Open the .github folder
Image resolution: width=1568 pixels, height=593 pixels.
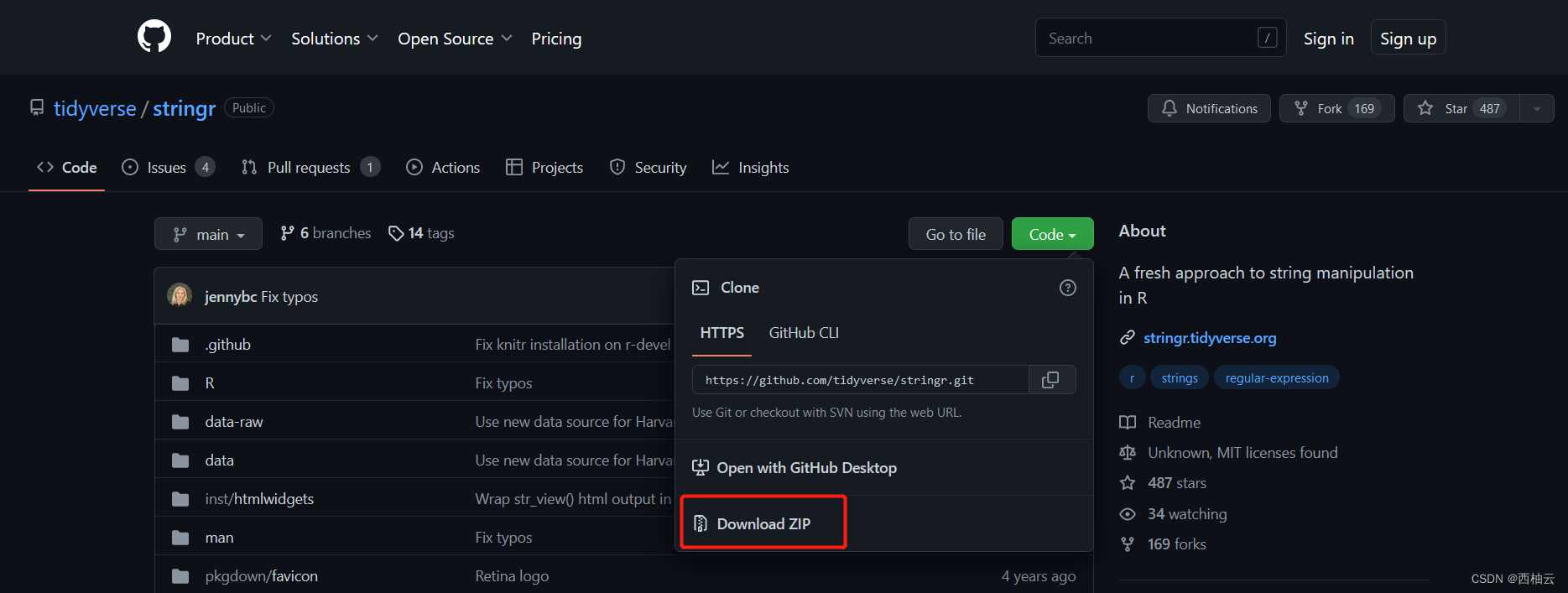228,345
